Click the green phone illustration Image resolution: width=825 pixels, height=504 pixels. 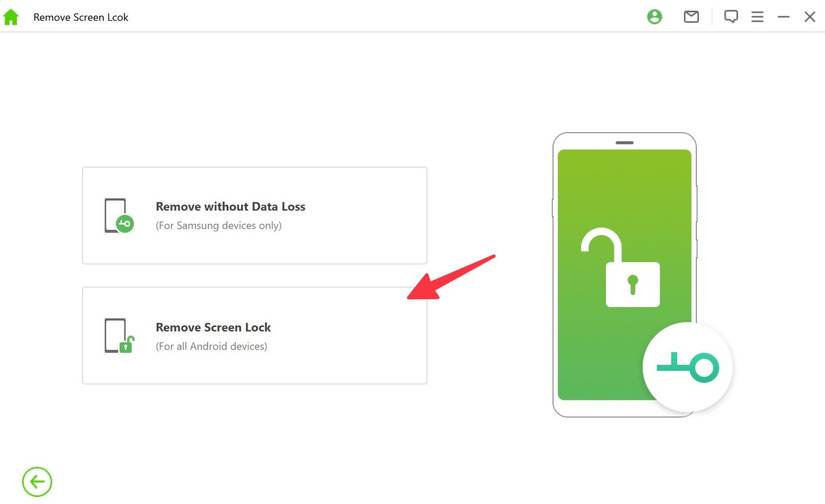[625, 275]
